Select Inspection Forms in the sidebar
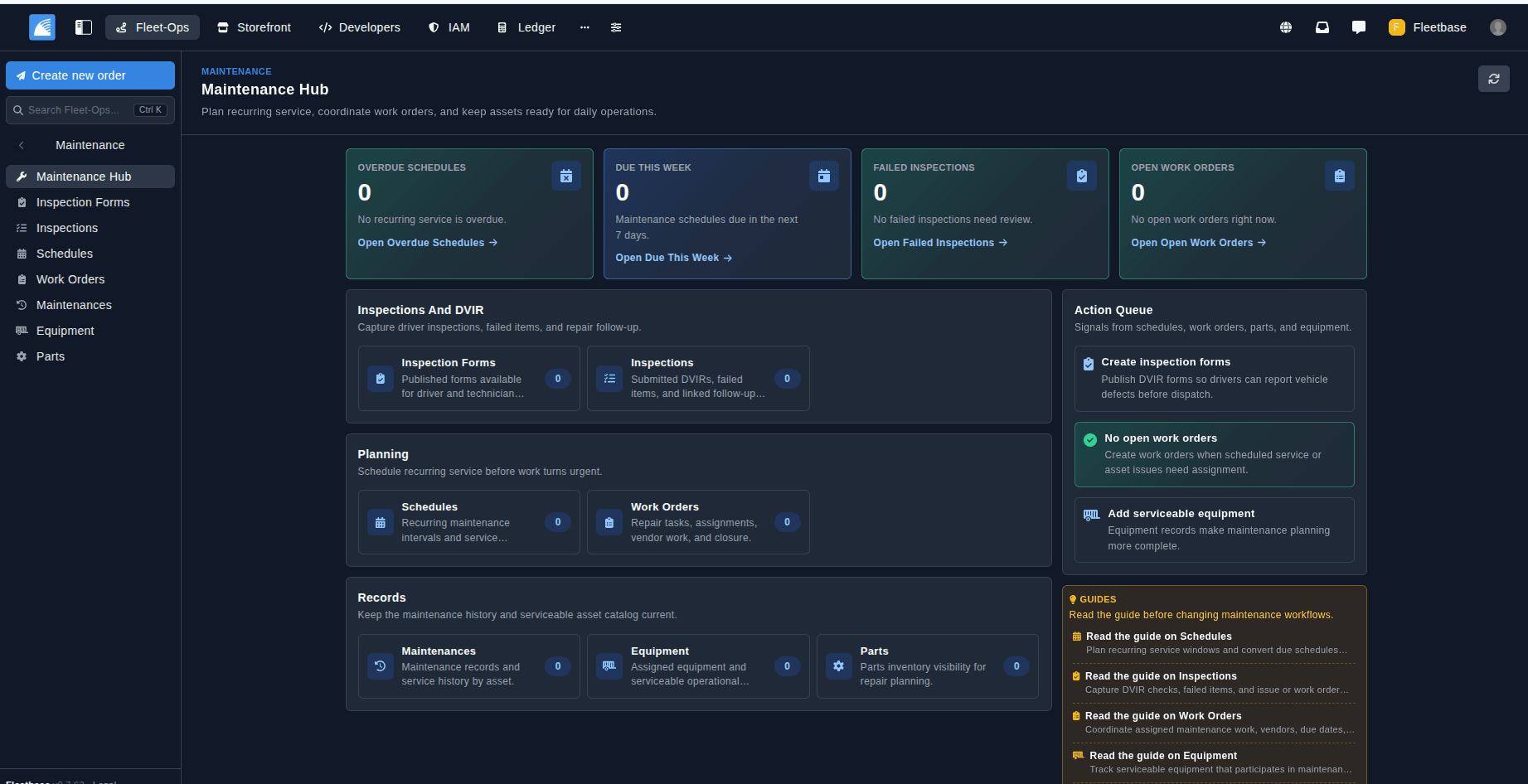The image size is (1528, 784). pyautogui.click(x=90, y=202)
